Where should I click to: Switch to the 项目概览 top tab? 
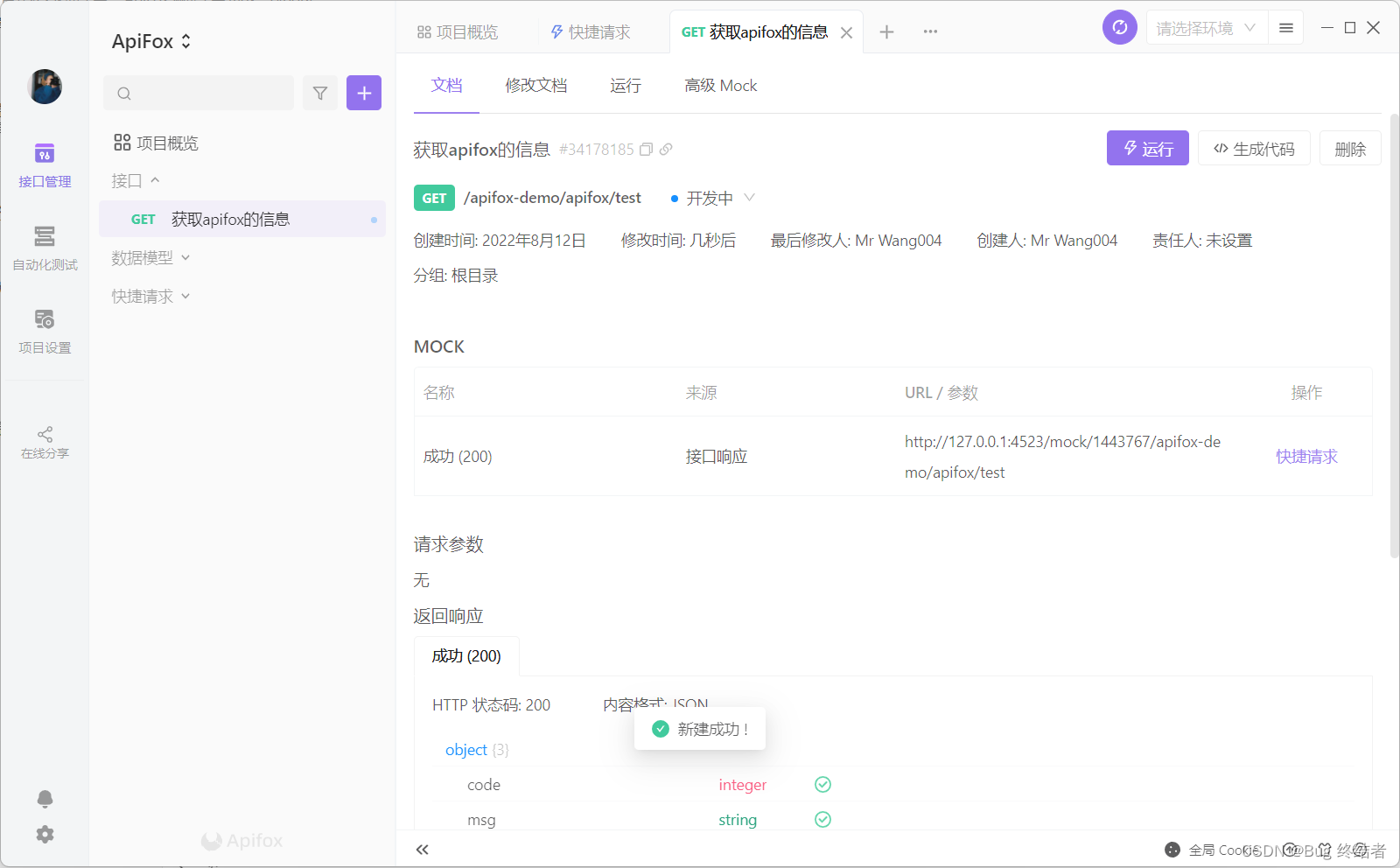point(458,32)
